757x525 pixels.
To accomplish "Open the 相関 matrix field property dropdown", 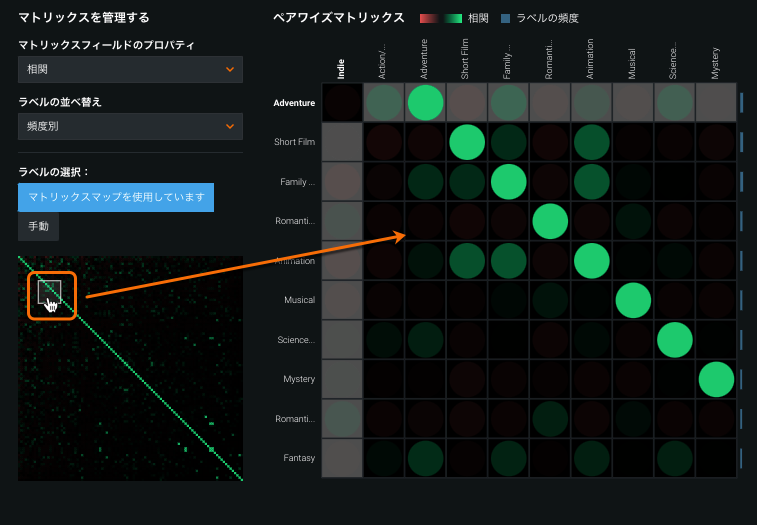I will pyautogui.click(x=130, y=69).
